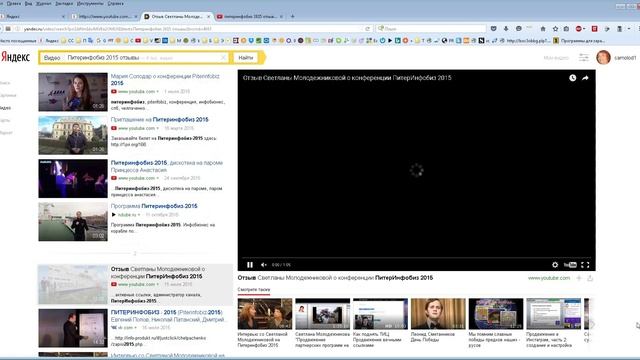Switch video player to fullscreen
This screenshot has width=640, height=360.
coord(585,265)
